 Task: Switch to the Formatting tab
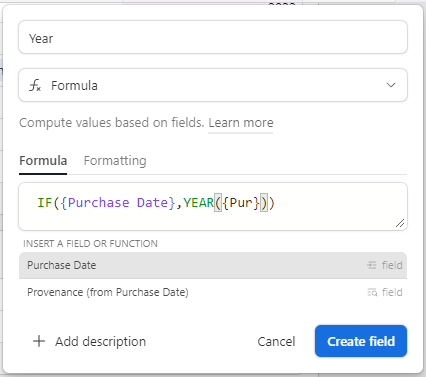[x=115, y=161]
